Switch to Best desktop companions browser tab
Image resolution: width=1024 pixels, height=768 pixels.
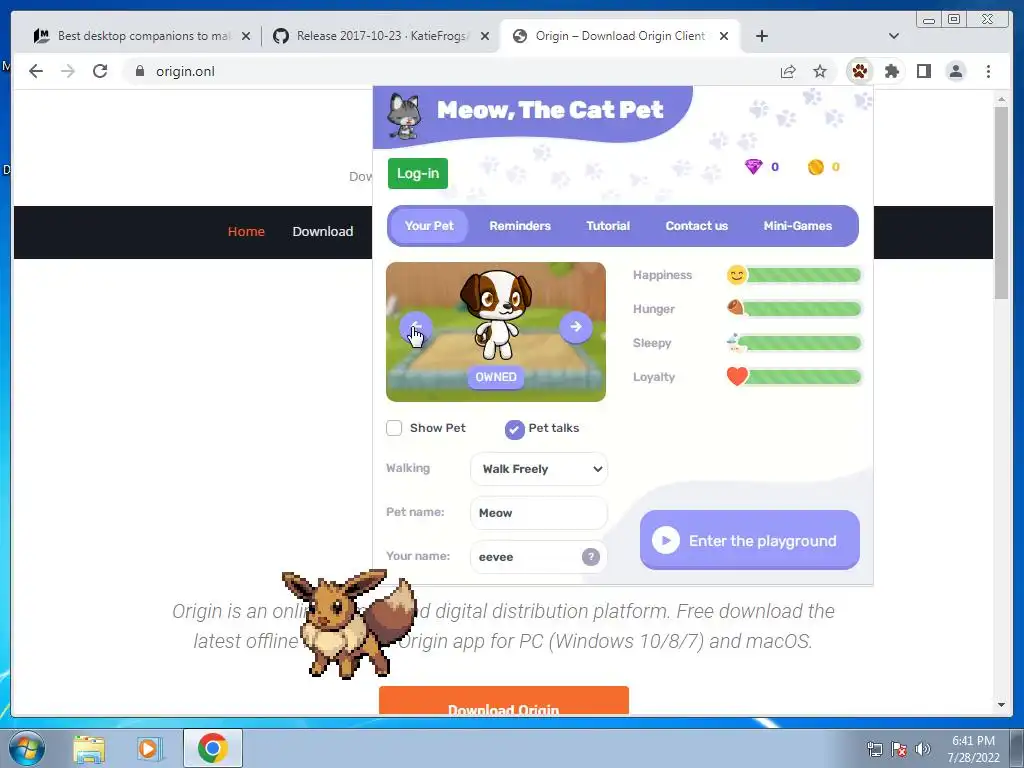(140, 36)
